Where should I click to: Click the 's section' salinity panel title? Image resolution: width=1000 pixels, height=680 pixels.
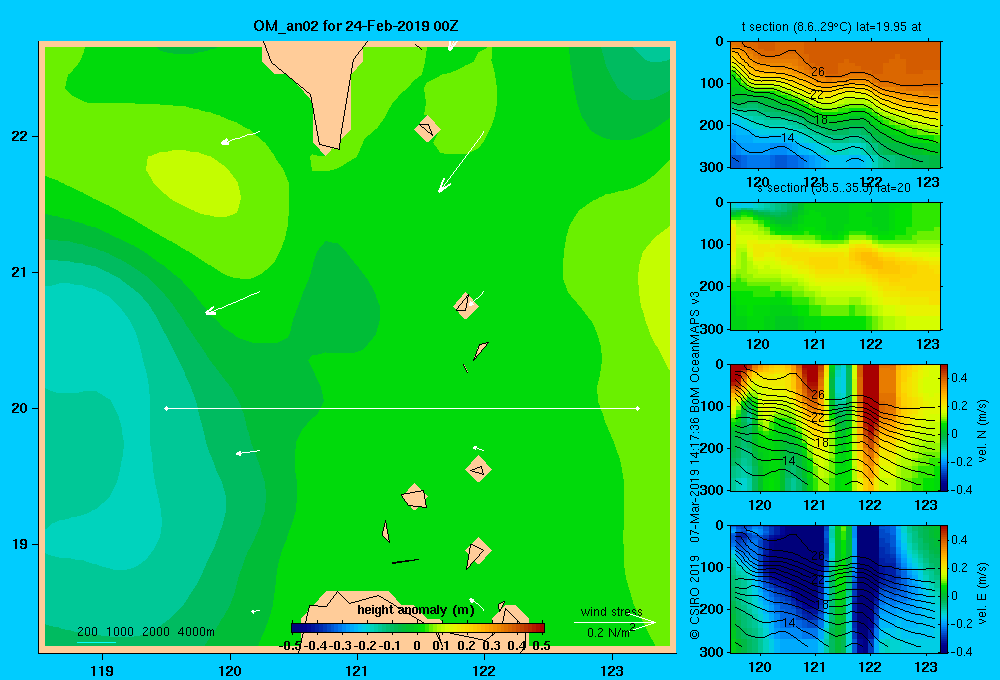coord(833,188)
